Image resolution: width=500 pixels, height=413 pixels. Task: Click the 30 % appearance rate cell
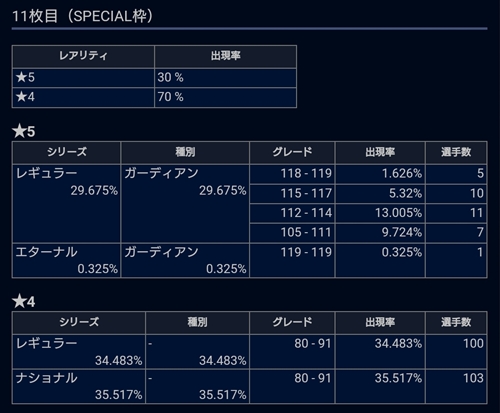coord(225,78)
